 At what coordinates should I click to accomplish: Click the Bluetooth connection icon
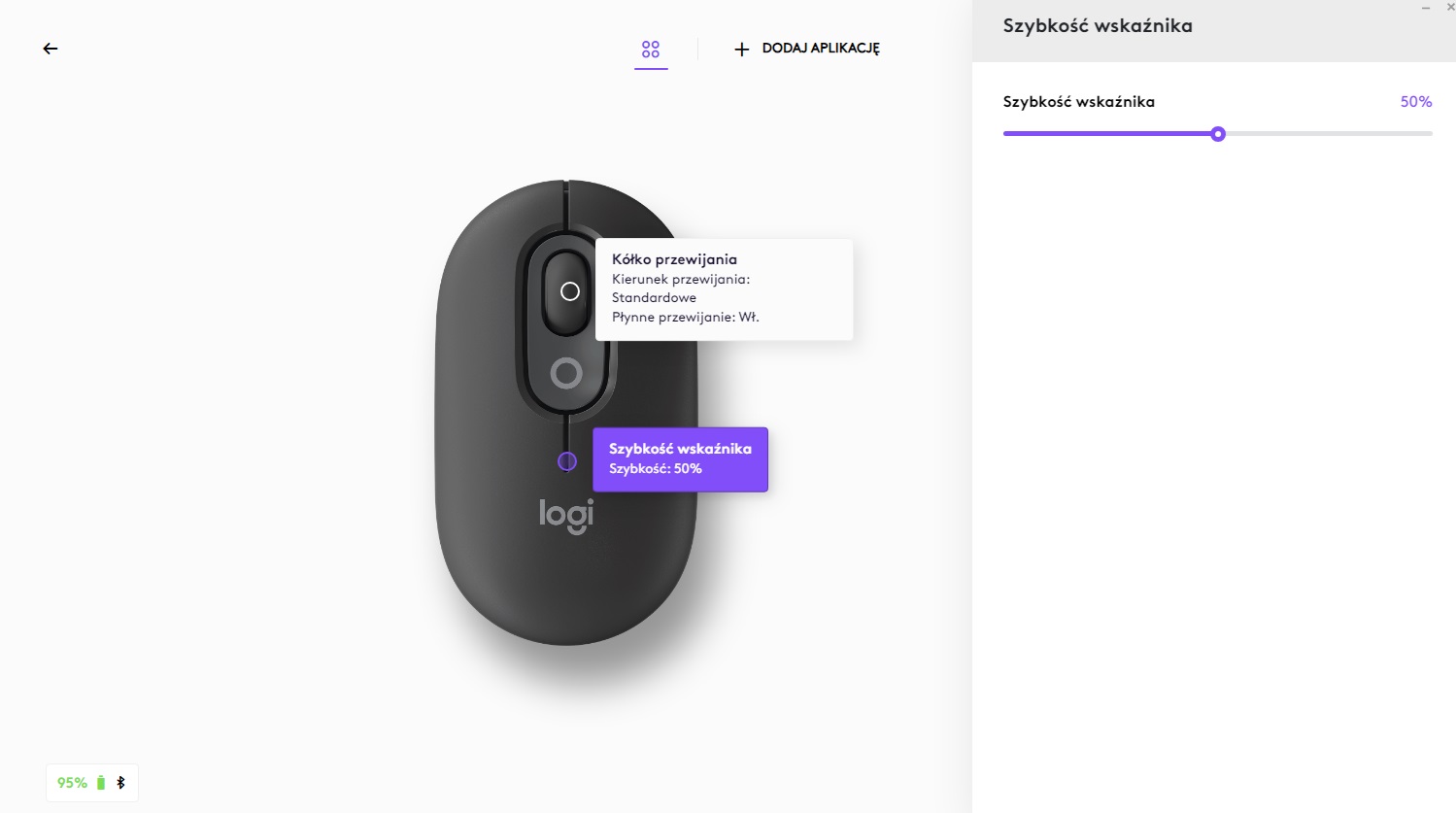tap(121, 783)
